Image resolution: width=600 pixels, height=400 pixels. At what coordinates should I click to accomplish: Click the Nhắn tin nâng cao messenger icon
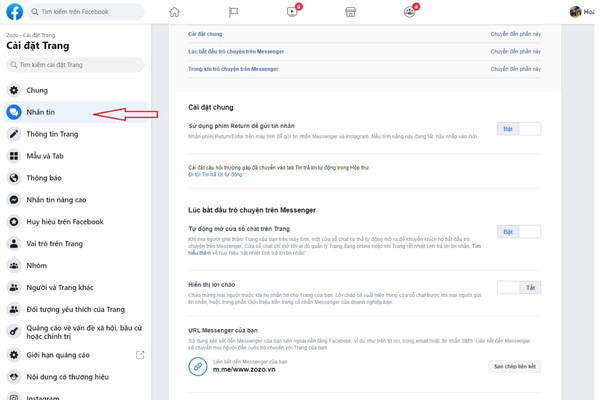(14, 200)
